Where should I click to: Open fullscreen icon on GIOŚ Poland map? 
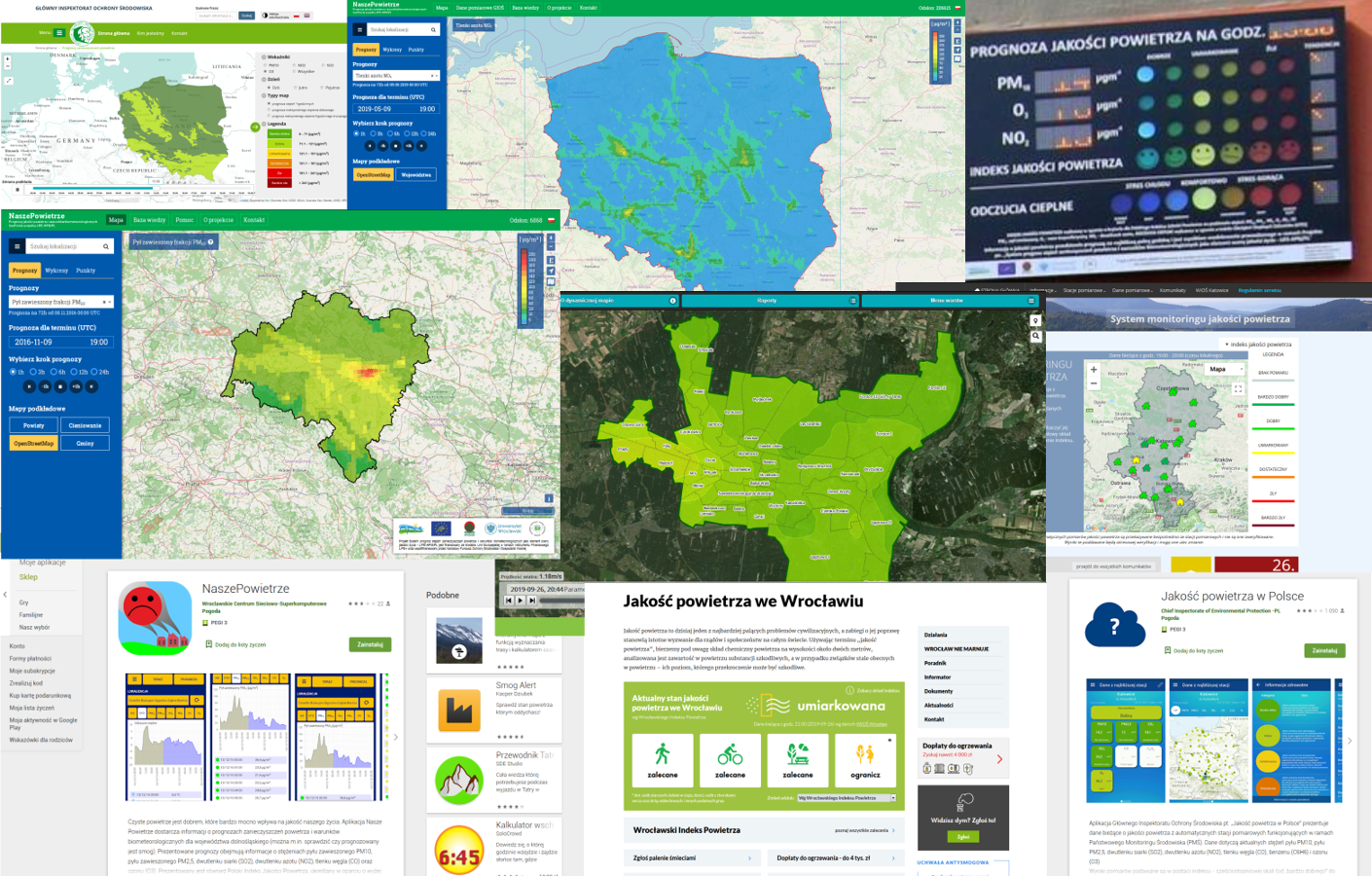click(9, 81)
